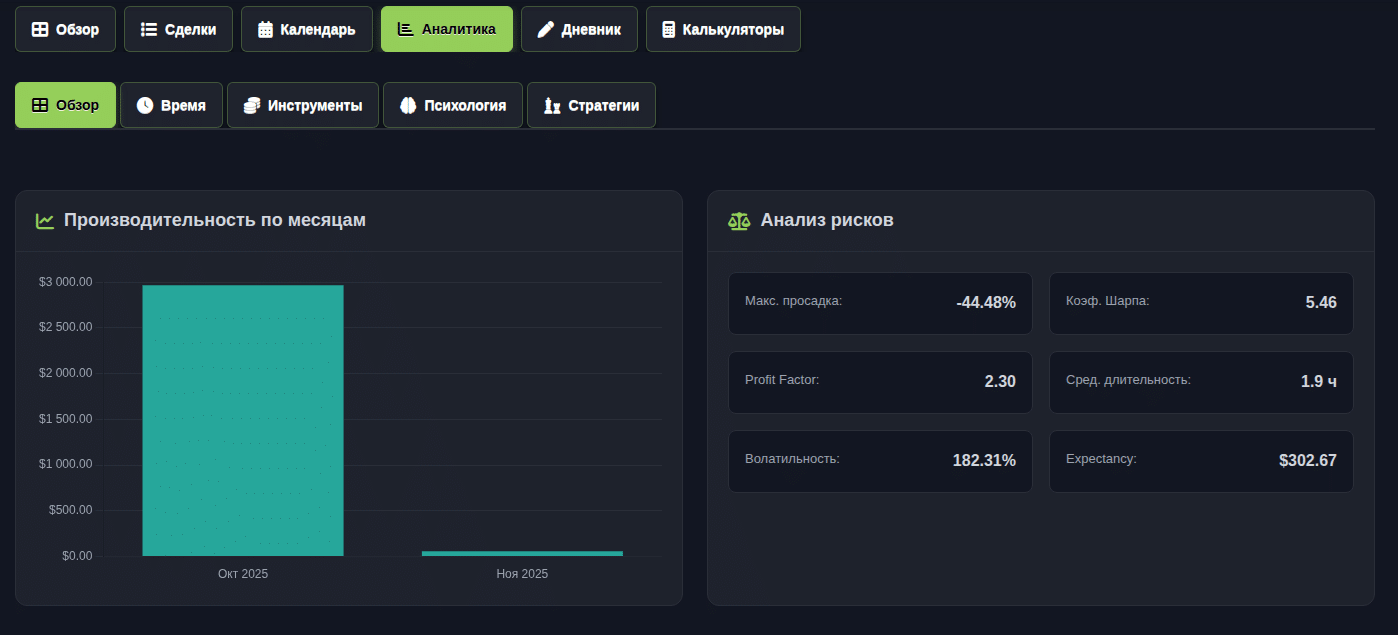Click the Profit Factor metric card
The height and width of the screenshot is (635, 1398).
pos(880,382)
